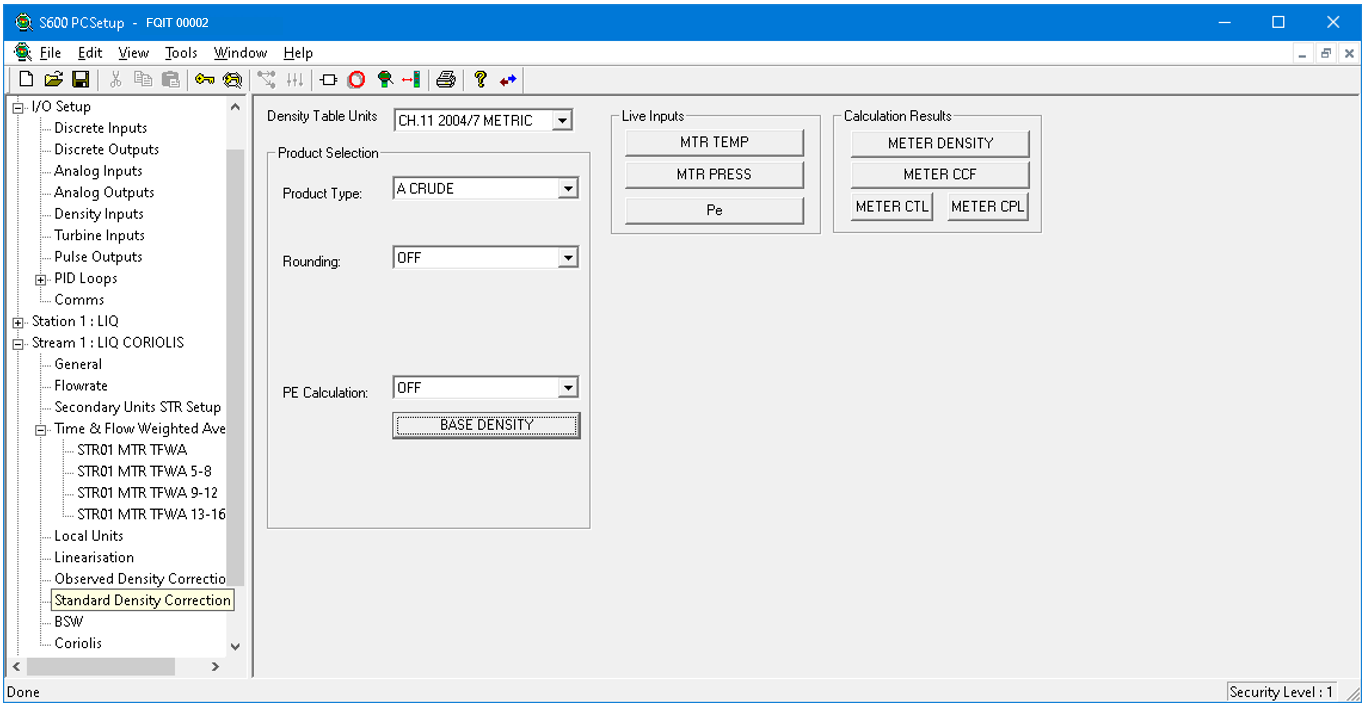Image resolution: width=1367 pixels, height=709 pixels.
Task: Select Coriolis in the tree
Action: coord(78,644)
